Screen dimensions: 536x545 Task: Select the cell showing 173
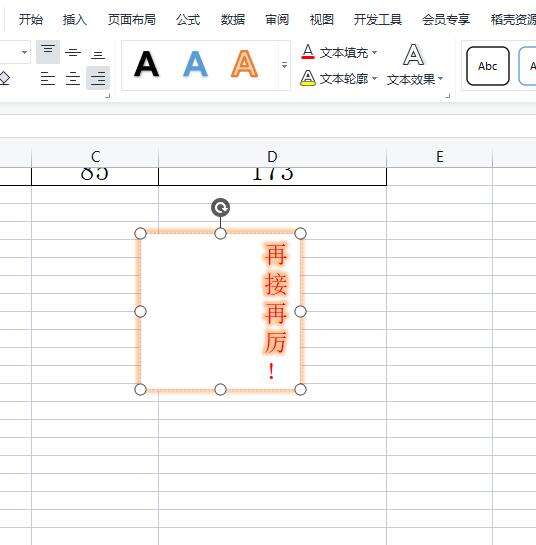click(272, 176)
